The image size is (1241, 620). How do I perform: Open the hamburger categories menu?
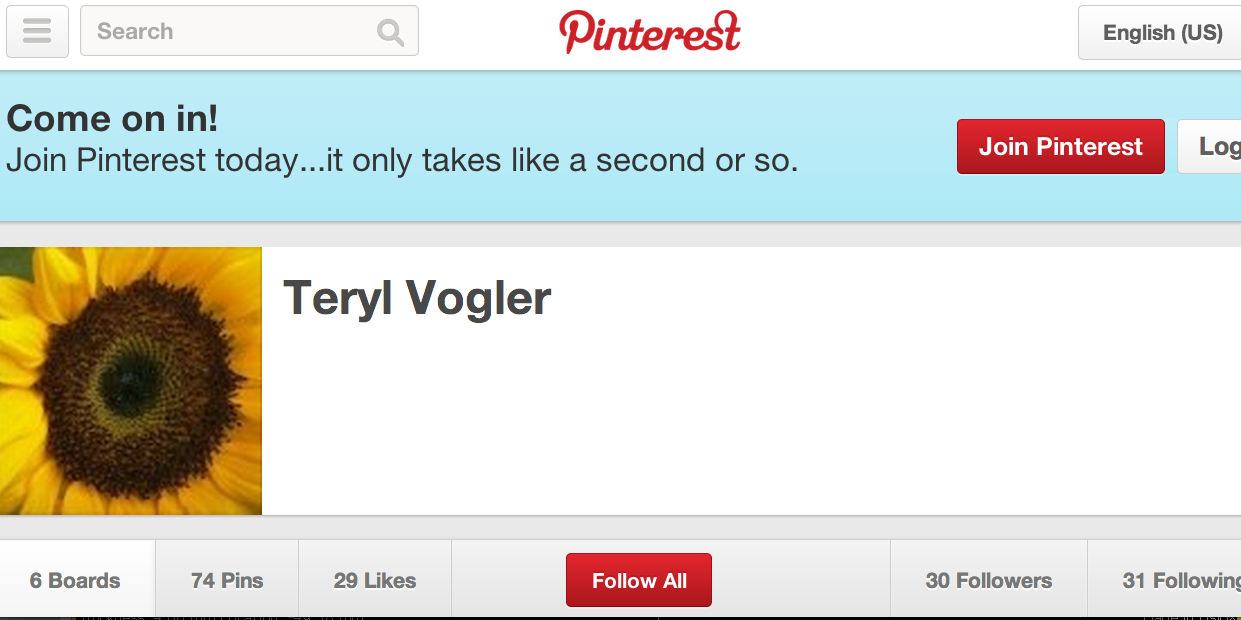pos(38,31)
